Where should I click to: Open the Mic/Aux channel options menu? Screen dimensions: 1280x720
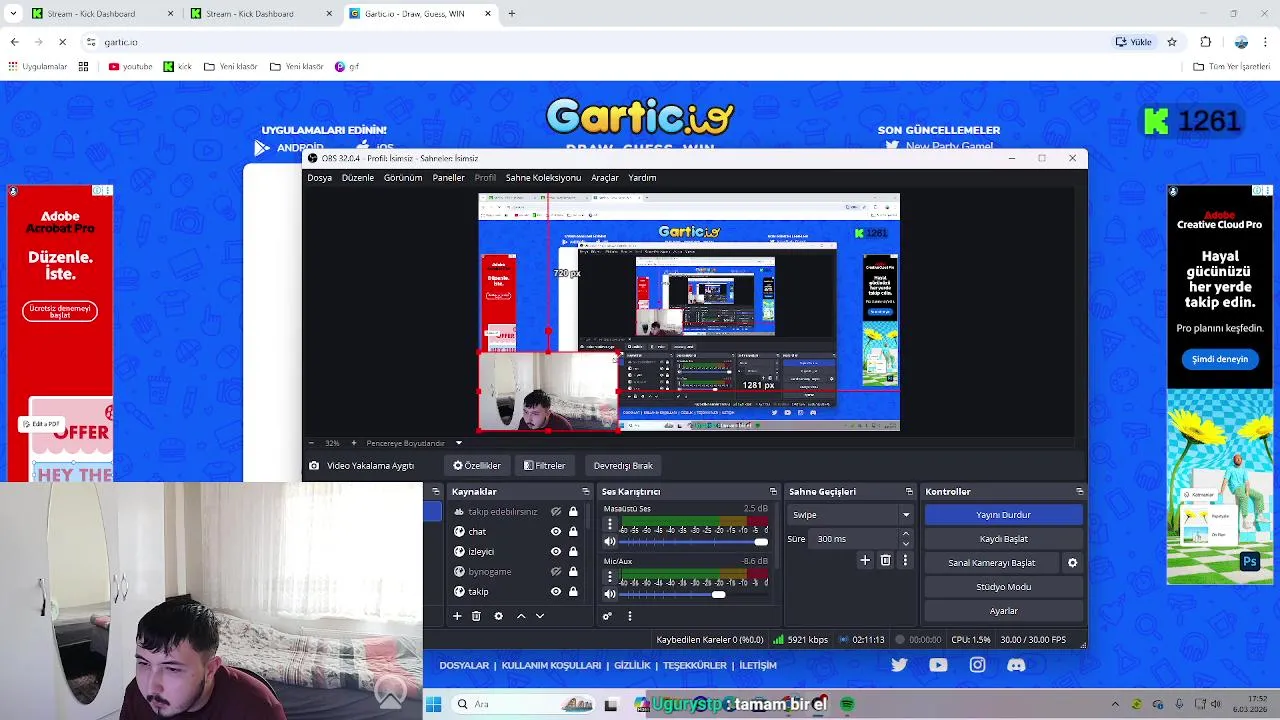(610, 576)
